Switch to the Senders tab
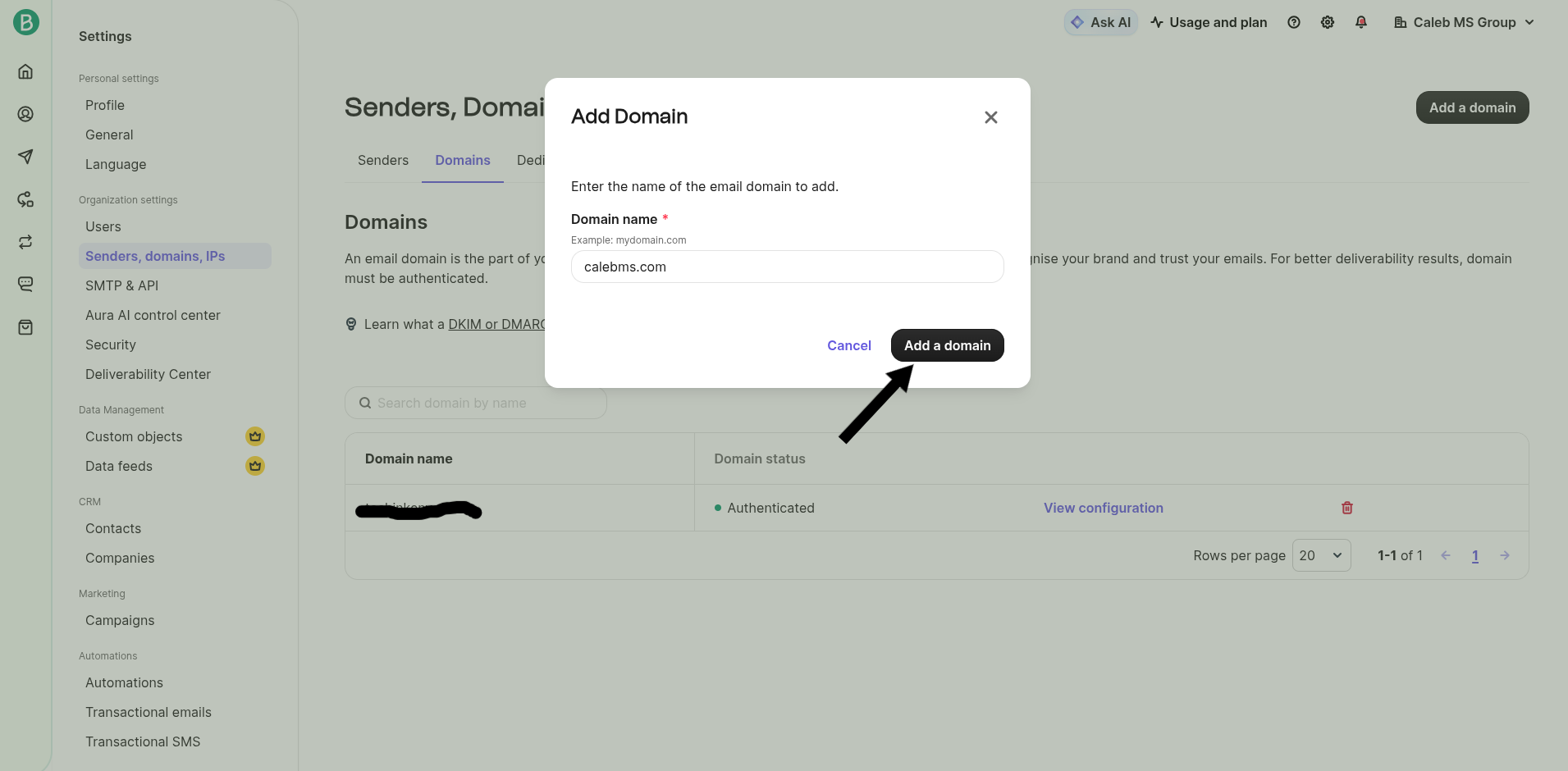1568x771 pixels. [383, 160]
